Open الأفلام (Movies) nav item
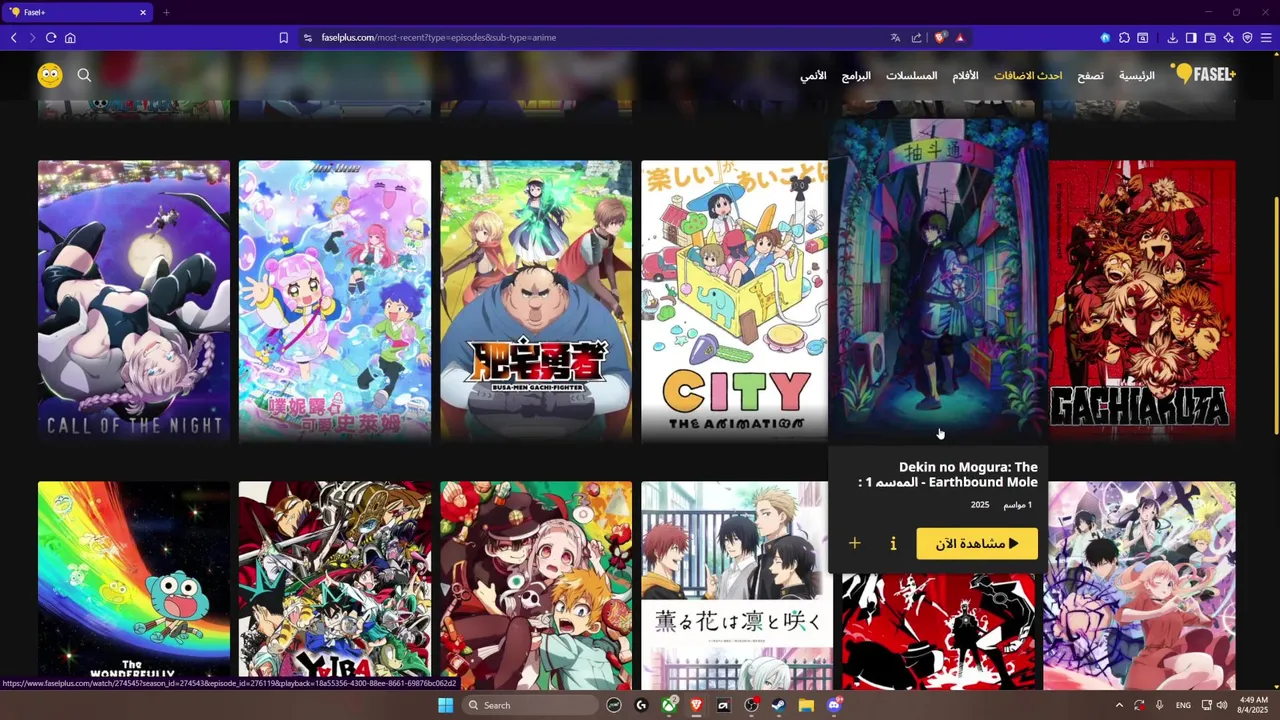This screenshot has width=1280, height=720. tap(965, 76)
